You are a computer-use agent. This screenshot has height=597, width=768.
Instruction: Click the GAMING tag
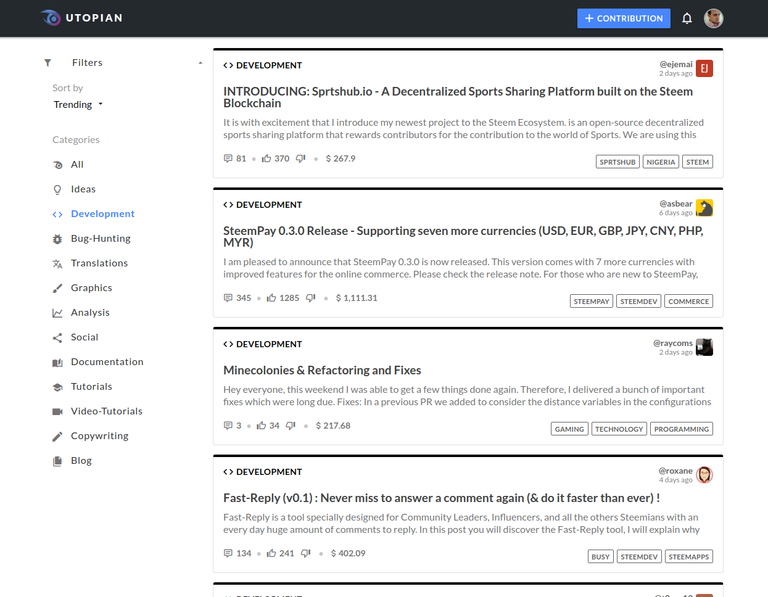569,429
